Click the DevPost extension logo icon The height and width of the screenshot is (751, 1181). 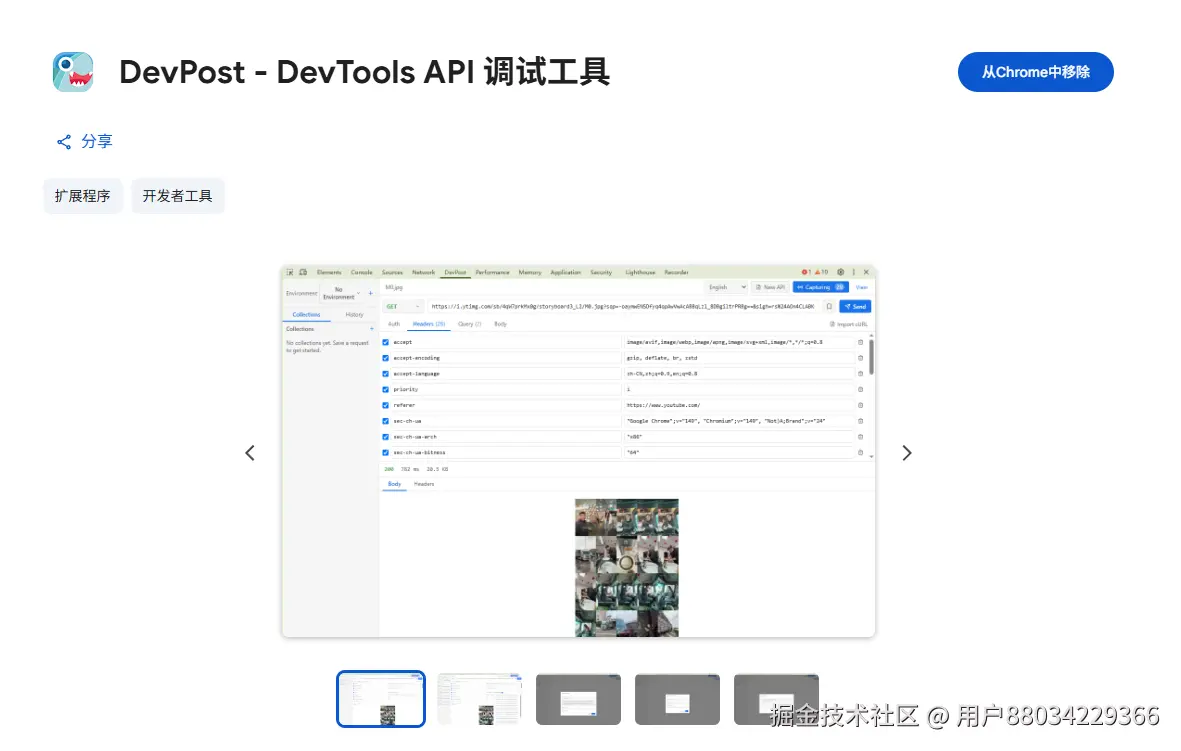coord(73,72)
